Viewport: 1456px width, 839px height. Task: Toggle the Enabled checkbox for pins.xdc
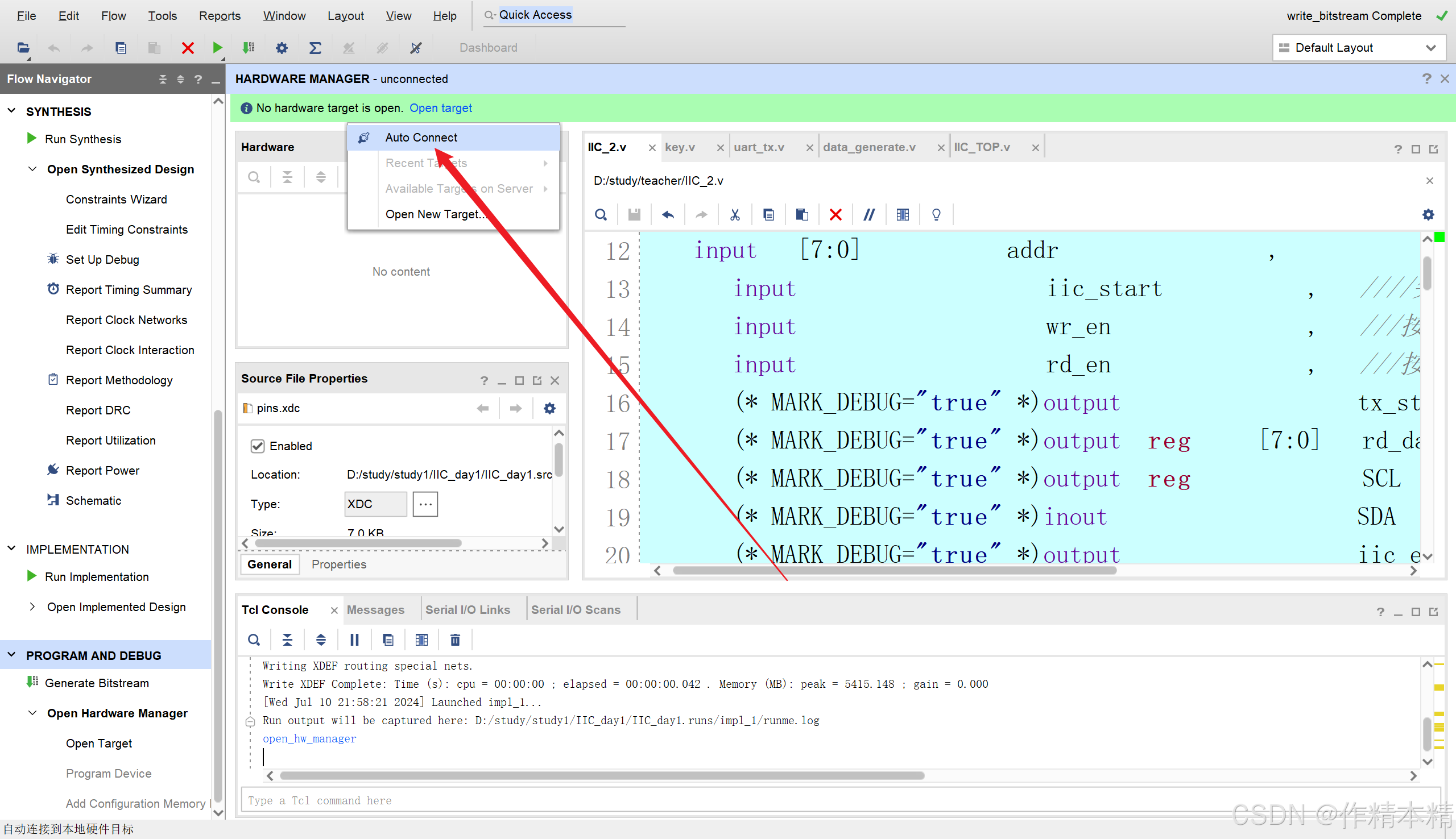coord(258,446)
